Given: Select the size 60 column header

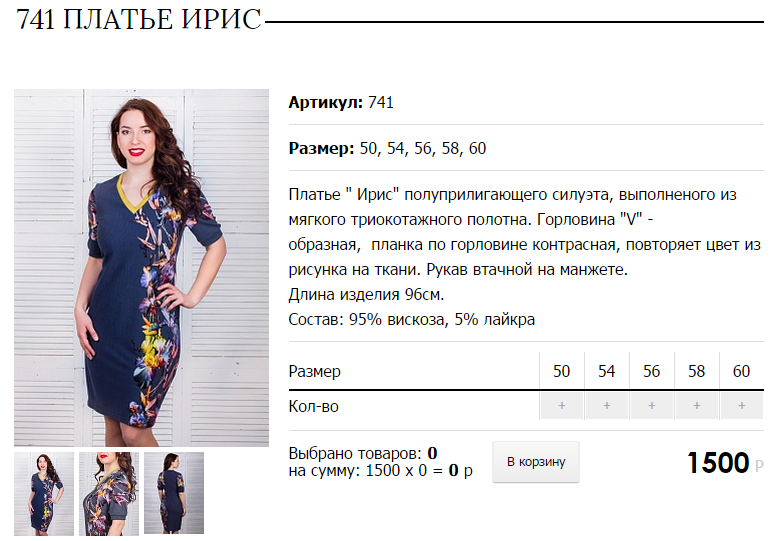Looking at the screenshot, I should coord(741,371).
